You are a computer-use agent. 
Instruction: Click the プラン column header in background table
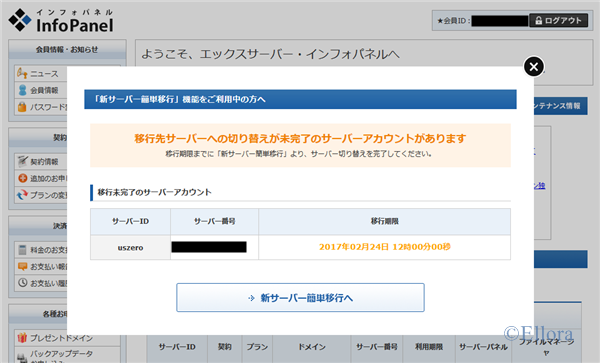point(257,347)
